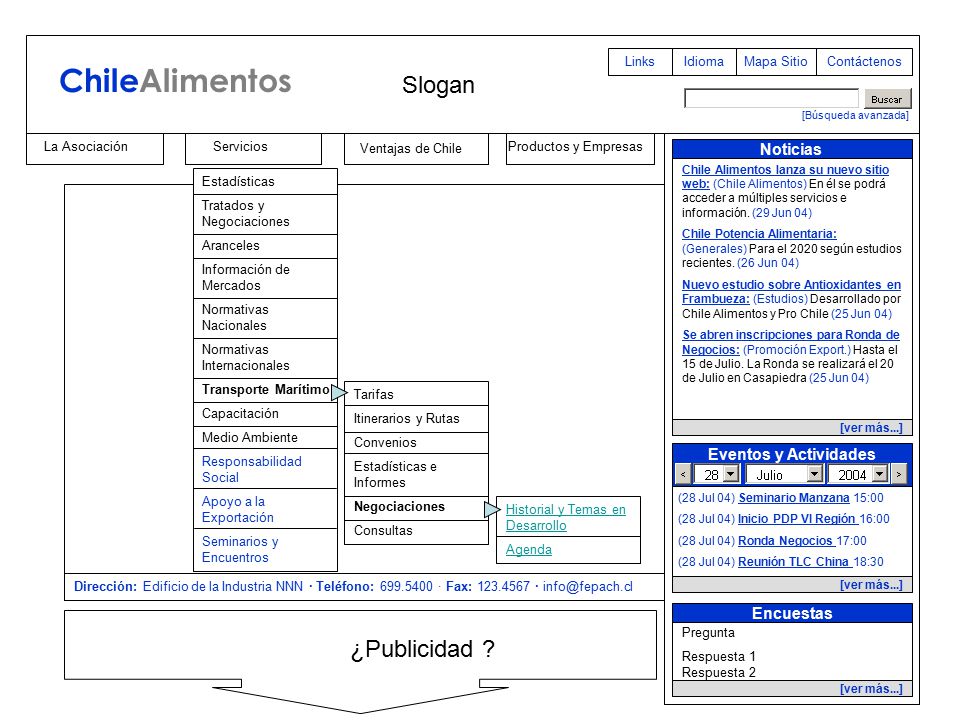Screen dimensions: 960x720
Task: Open news Se abren inscripciones para Ronda de Negocios
Action: (790, 342)
